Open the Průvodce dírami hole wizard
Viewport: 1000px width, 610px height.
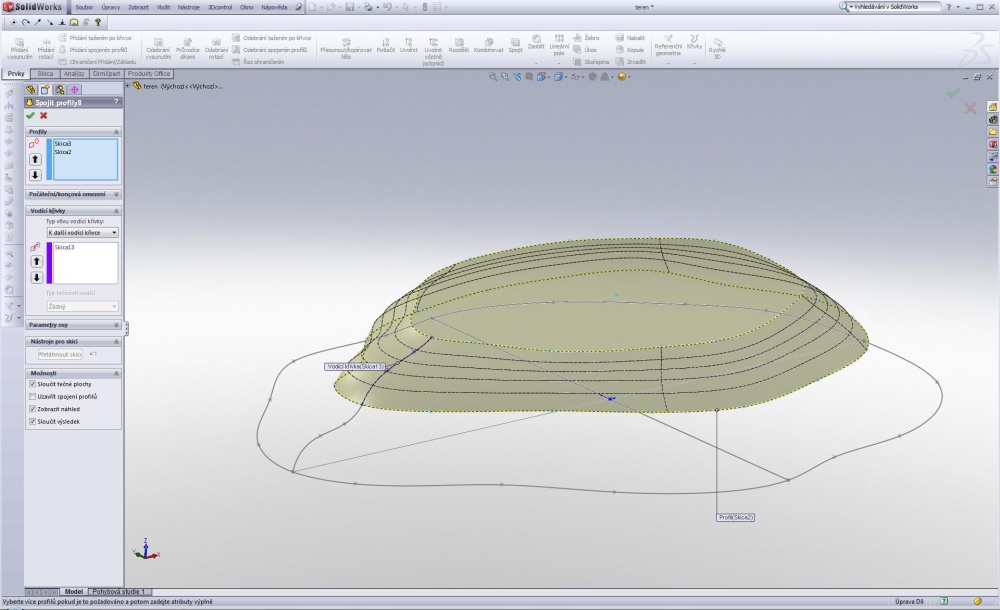coord(188,48)
